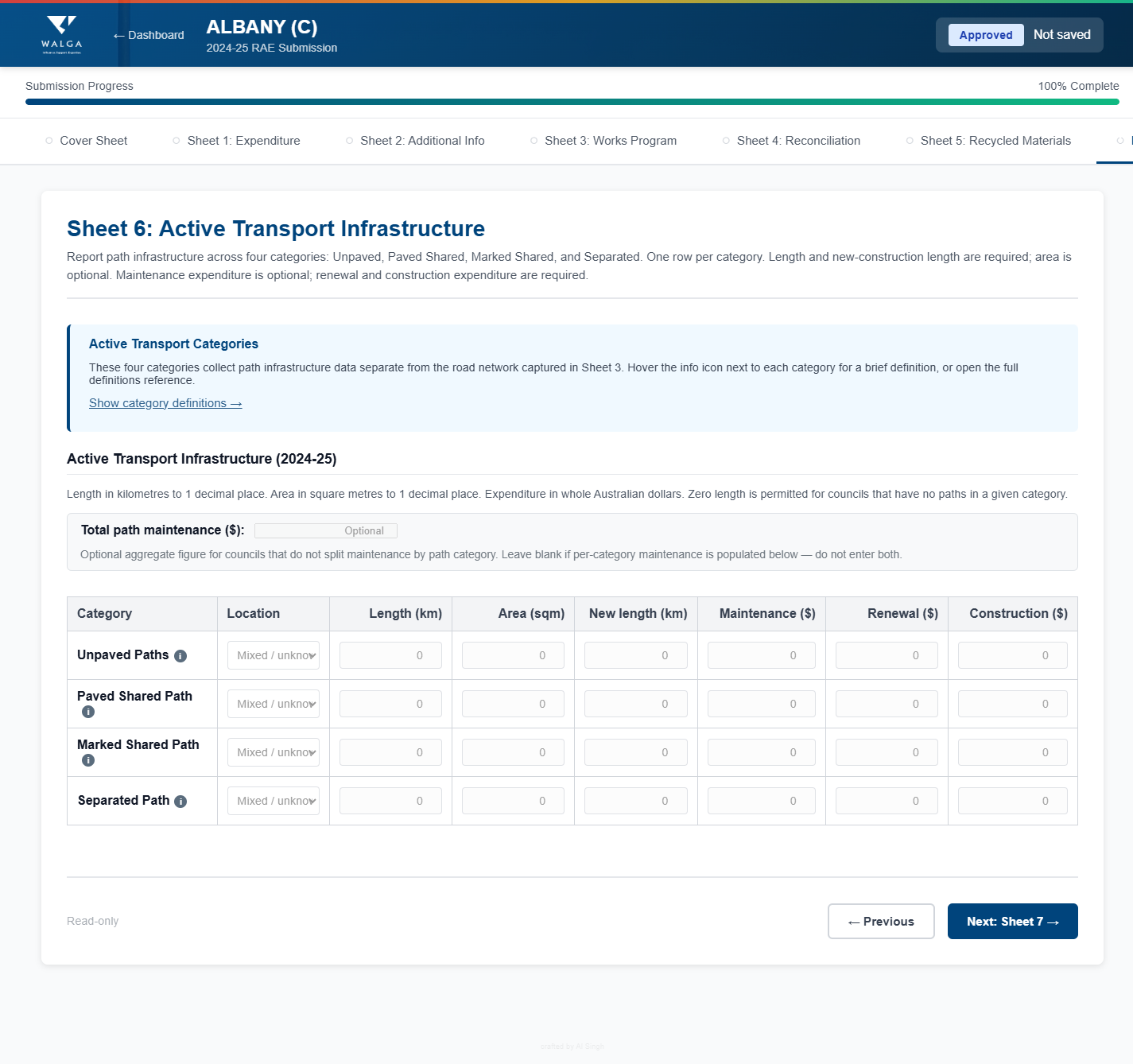Image resolution: width=1133 pixels, height=1064 pixels.
Task: Click the New length (km) column header
Action: tap(636, 614)
